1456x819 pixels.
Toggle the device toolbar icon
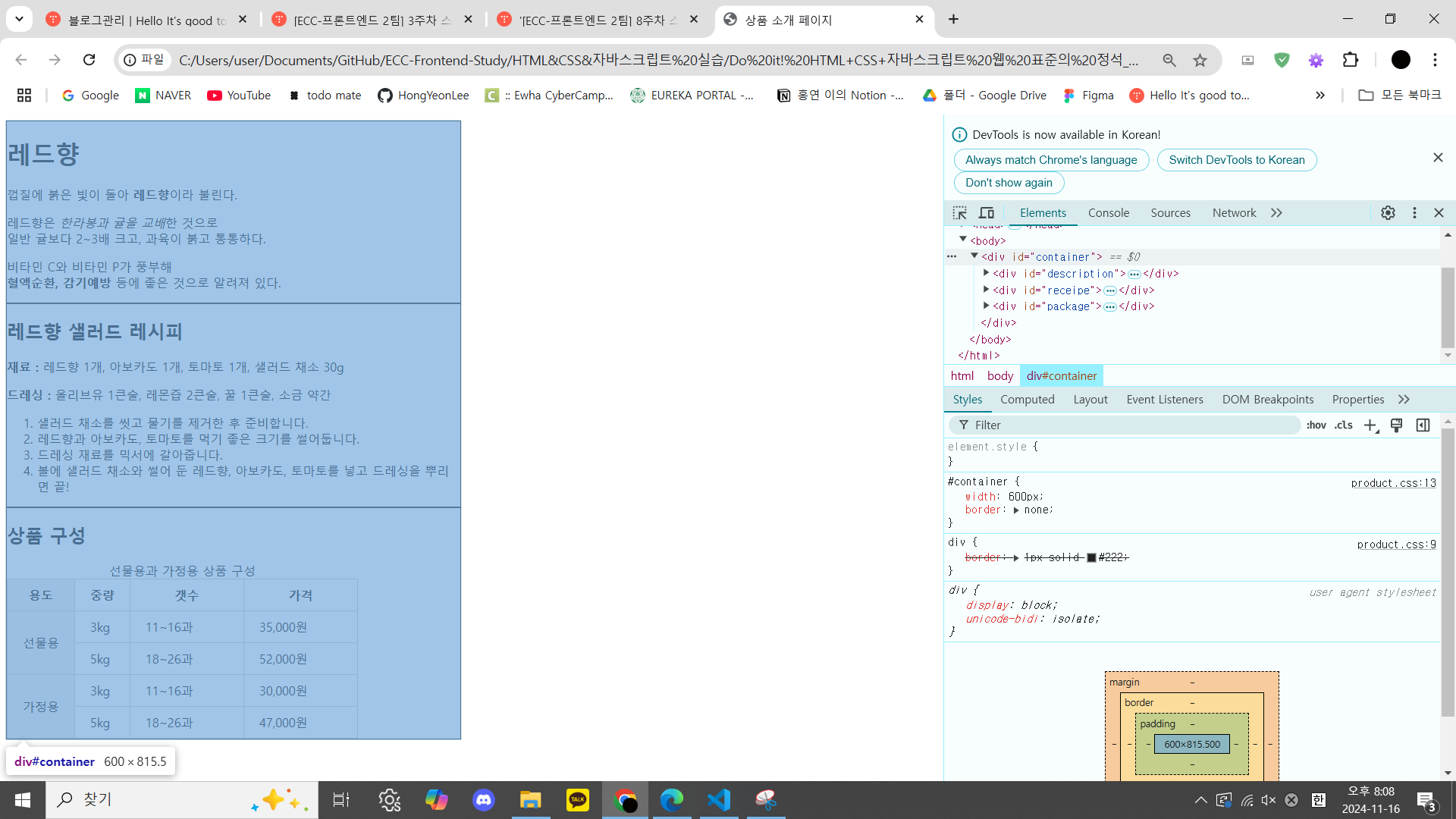click(987, 213)
